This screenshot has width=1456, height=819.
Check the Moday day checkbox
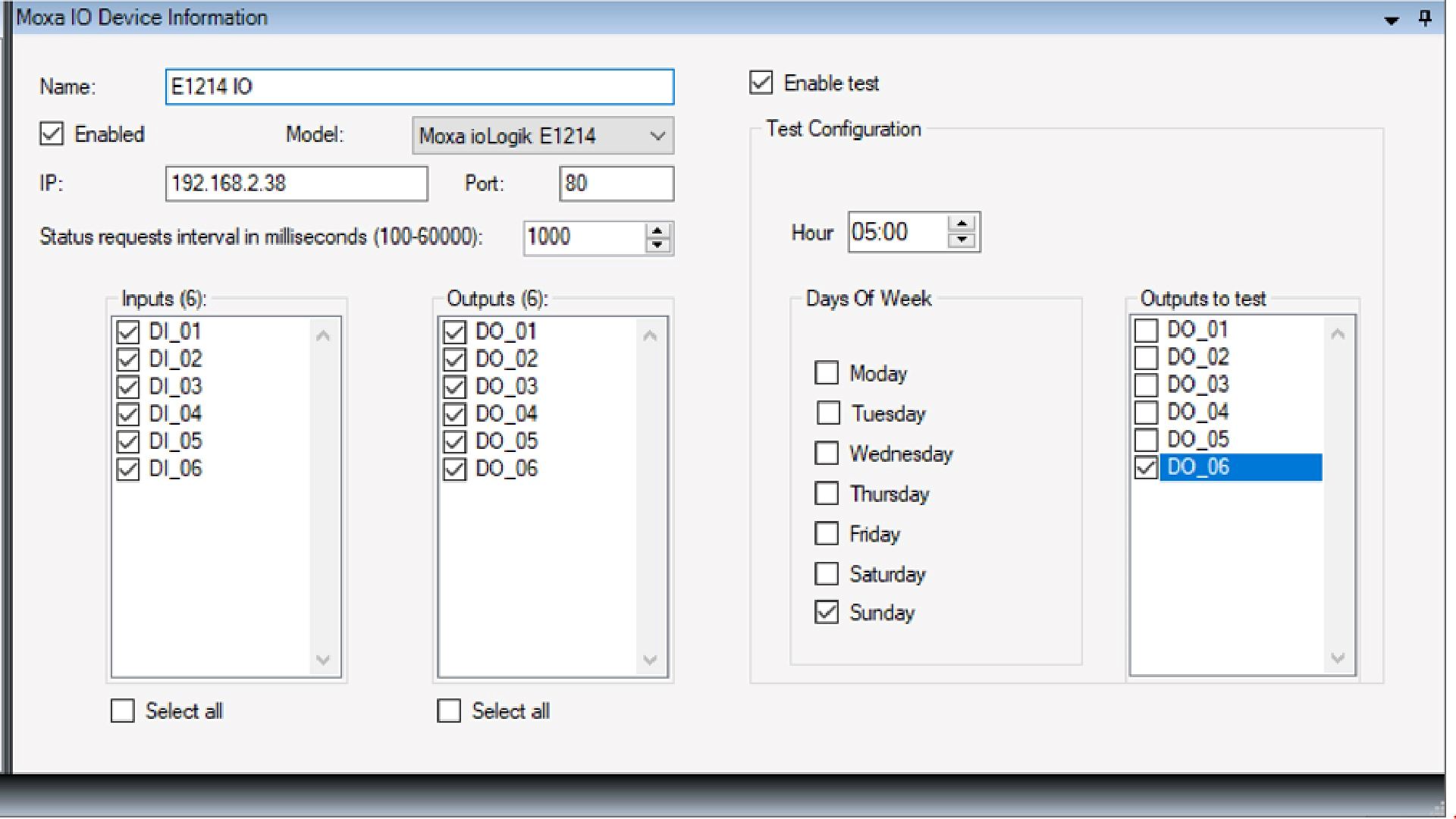tap(827, 372)
